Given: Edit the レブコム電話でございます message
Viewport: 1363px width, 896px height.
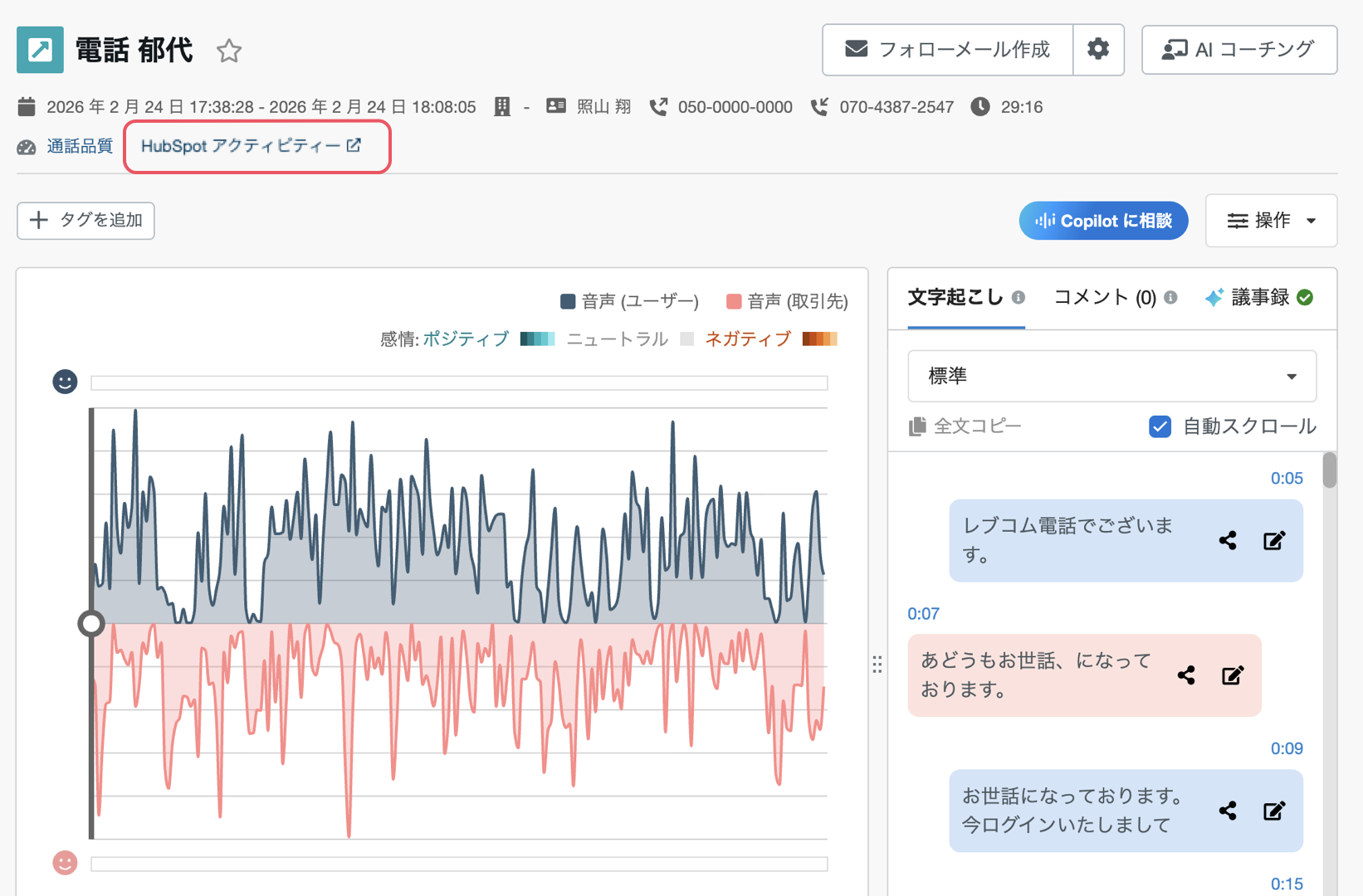Looking at the screenshot, I should click(x=1274, y=540).
